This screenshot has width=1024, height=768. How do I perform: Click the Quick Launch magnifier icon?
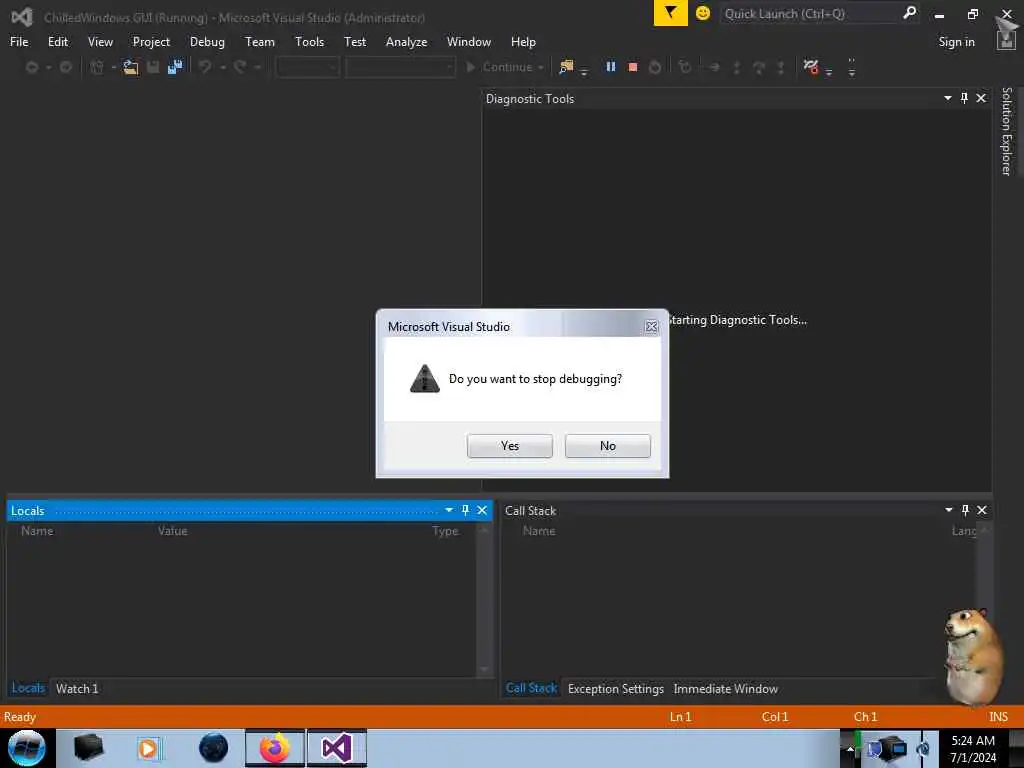pyautogui.click(x=909, y=13)
